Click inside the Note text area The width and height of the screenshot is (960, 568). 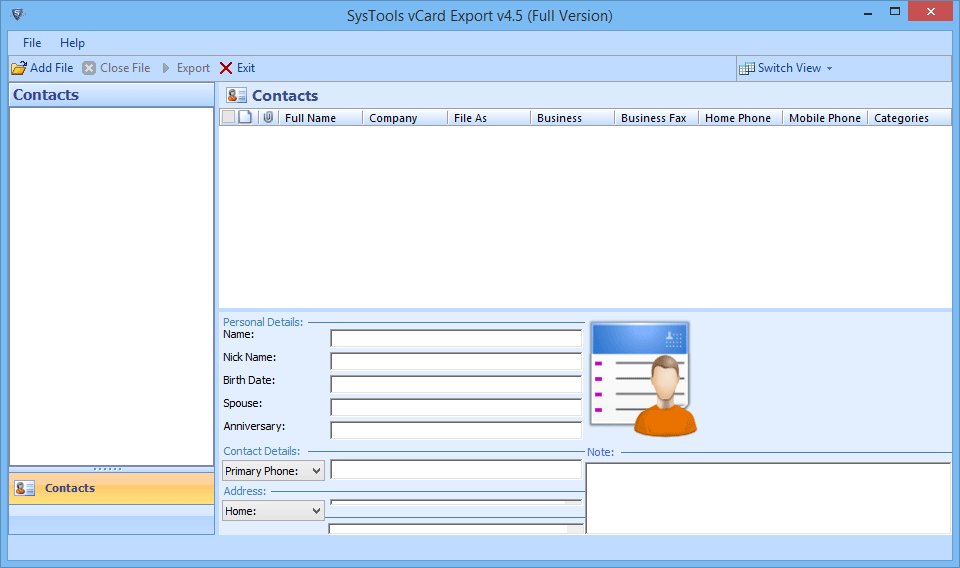coord(768,498)
